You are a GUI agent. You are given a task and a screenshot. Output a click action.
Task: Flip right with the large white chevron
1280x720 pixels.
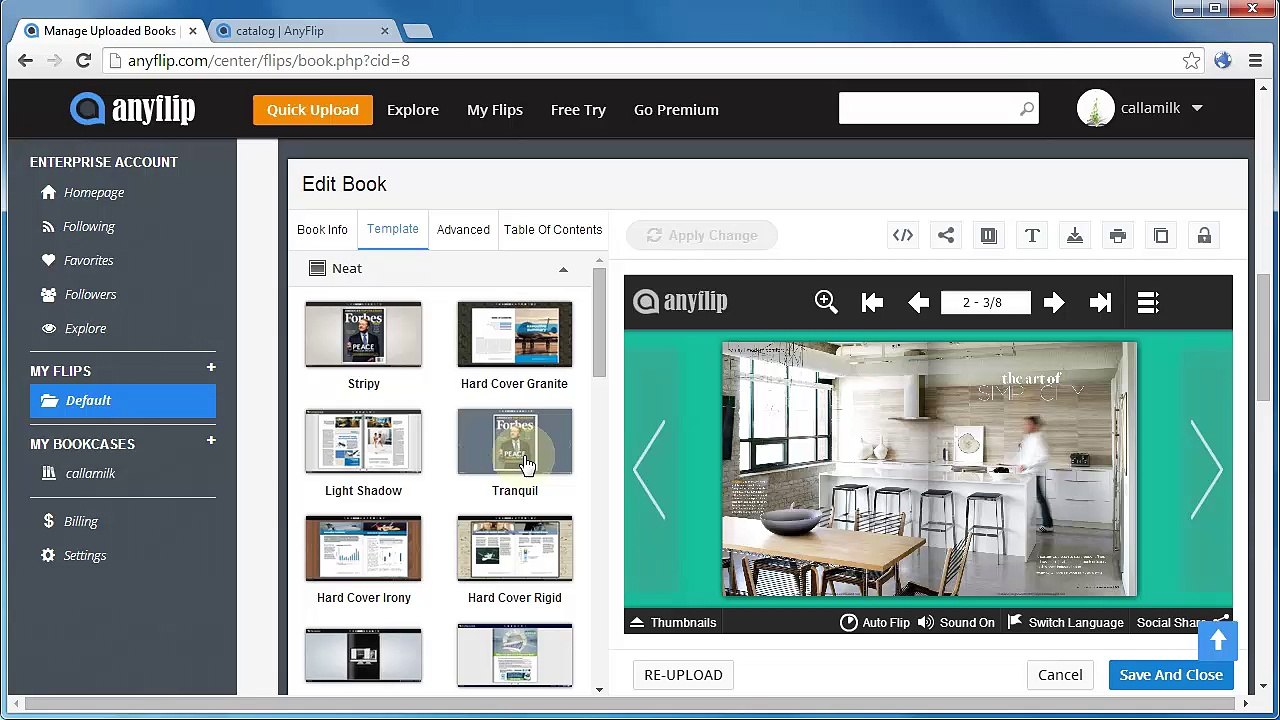1206,469
